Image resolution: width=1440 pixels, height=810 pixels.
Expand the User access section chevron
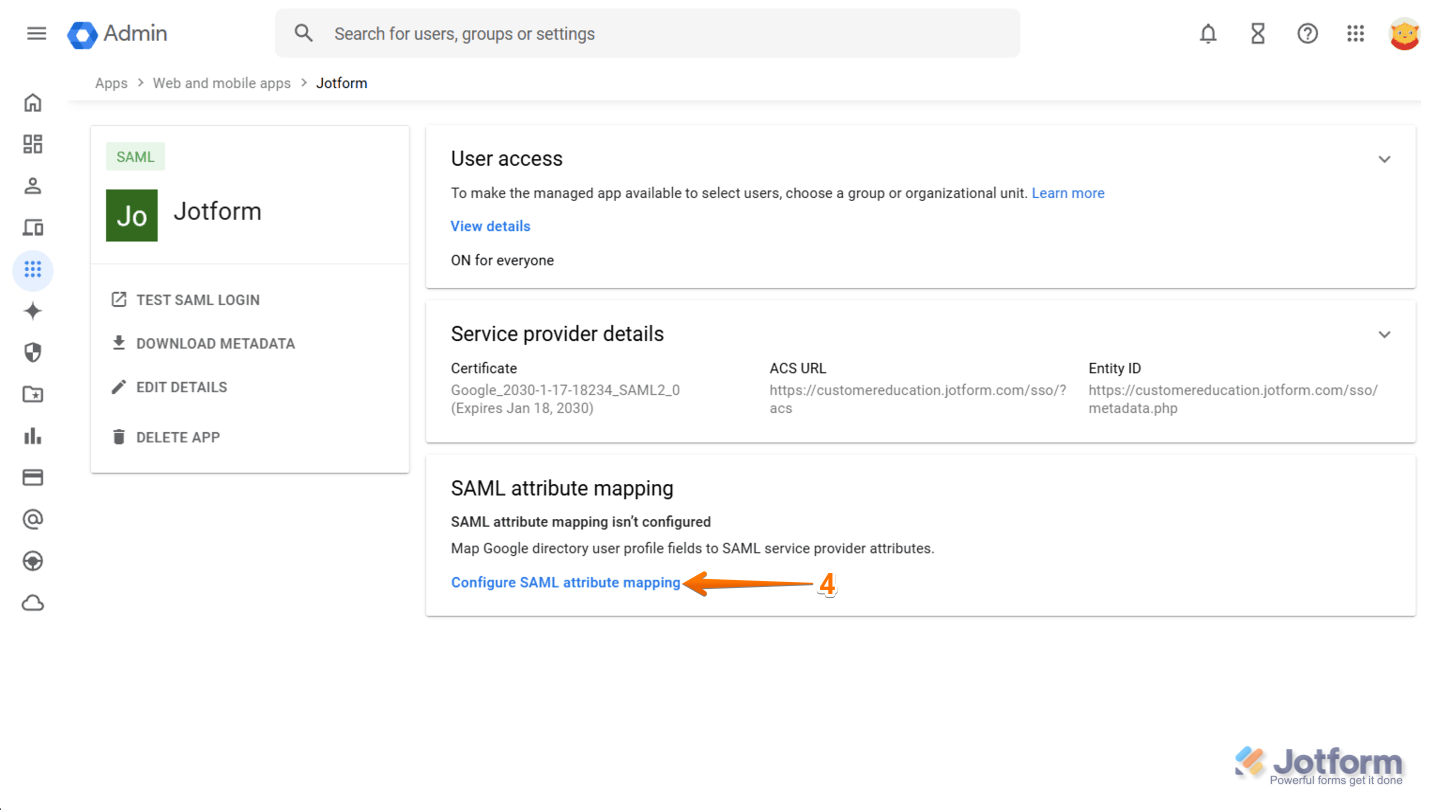click(1384, 160)
